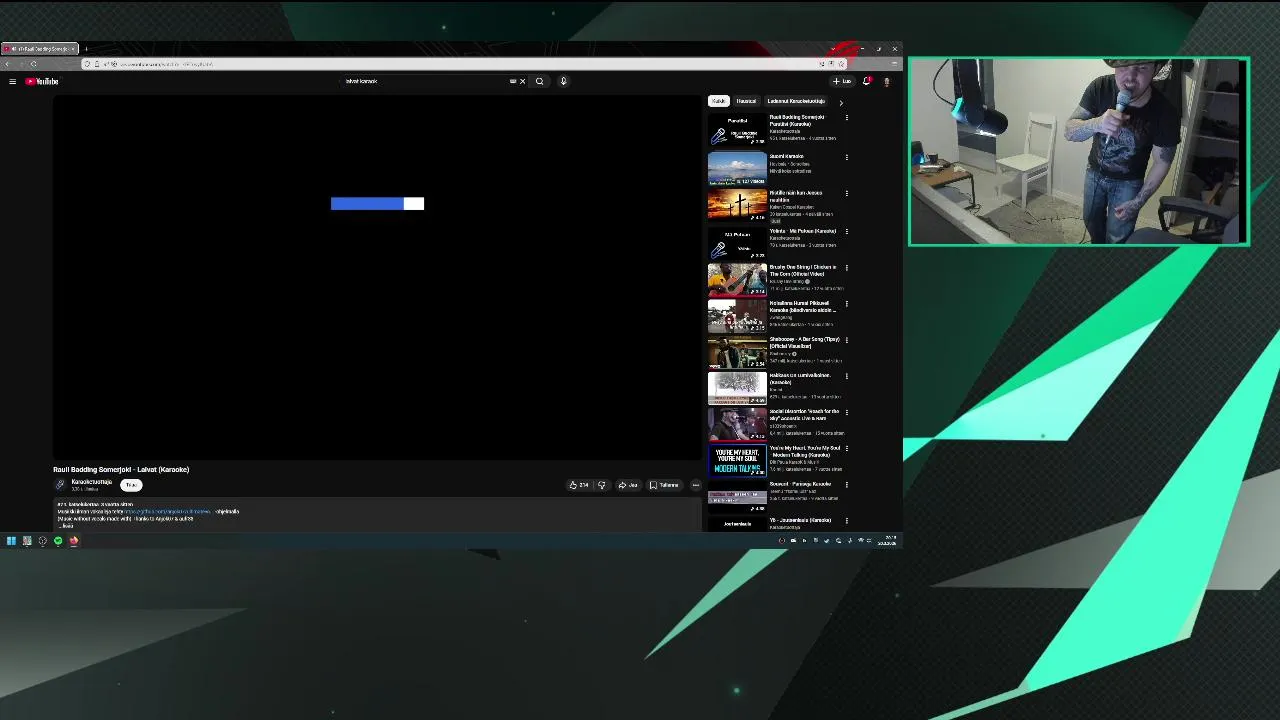Image resolution: width=1280 pixels, height=720 pixels.
Task: Start voice search with the microphone icon
Action: coord(563,81)
